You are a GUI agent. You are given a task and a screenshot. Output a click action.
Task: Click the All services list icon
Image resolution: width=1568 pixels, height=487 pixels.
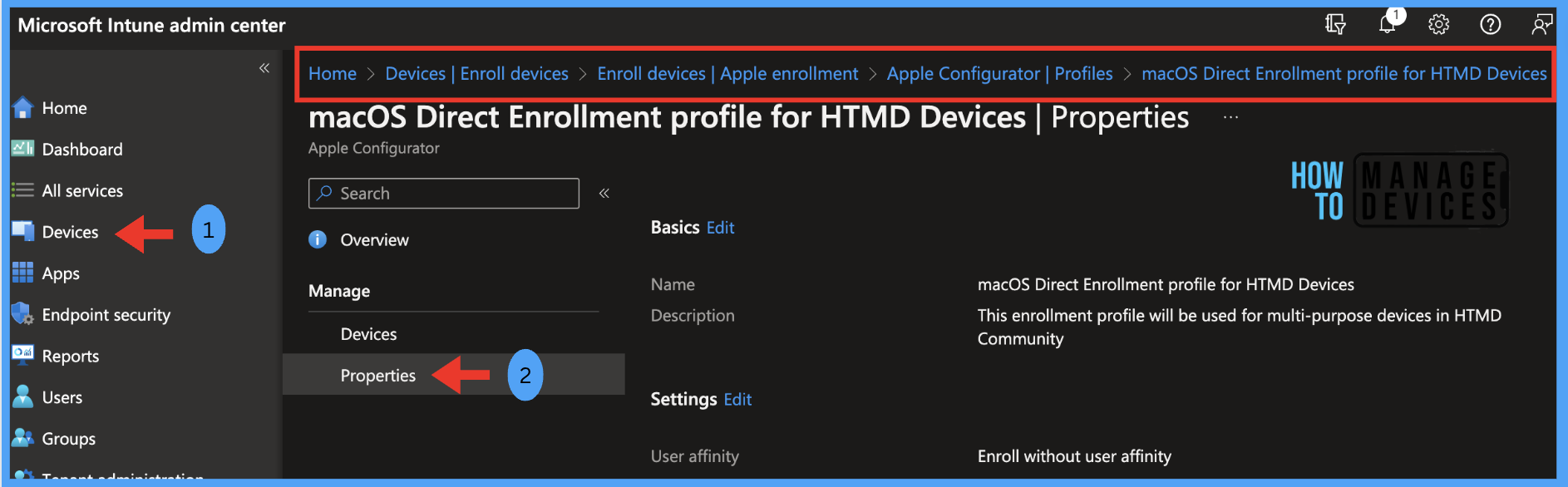click(22, 190)
